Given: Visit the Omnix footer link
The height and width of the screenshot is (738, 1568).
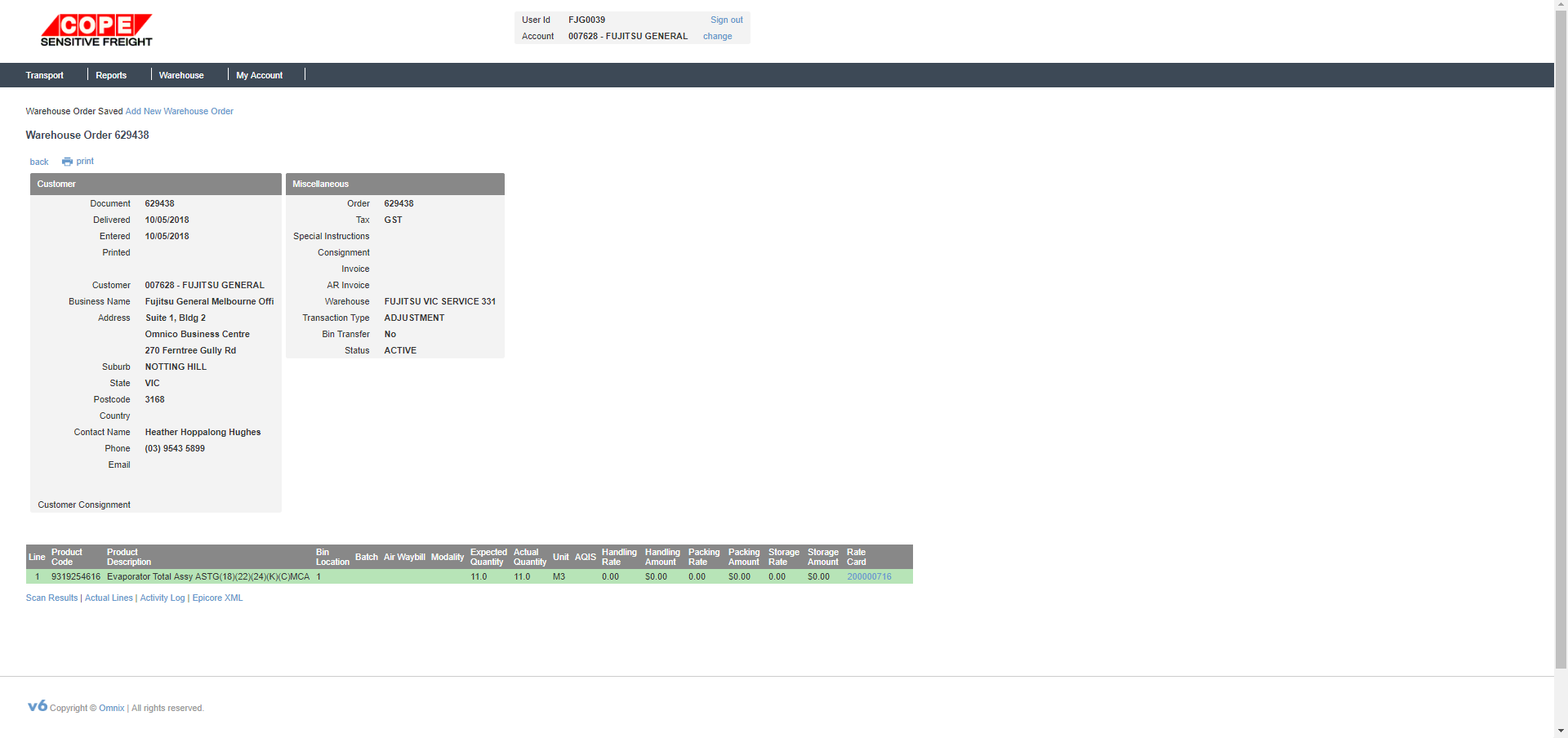Looking at the screenshot, I should (x=112, y=708).
